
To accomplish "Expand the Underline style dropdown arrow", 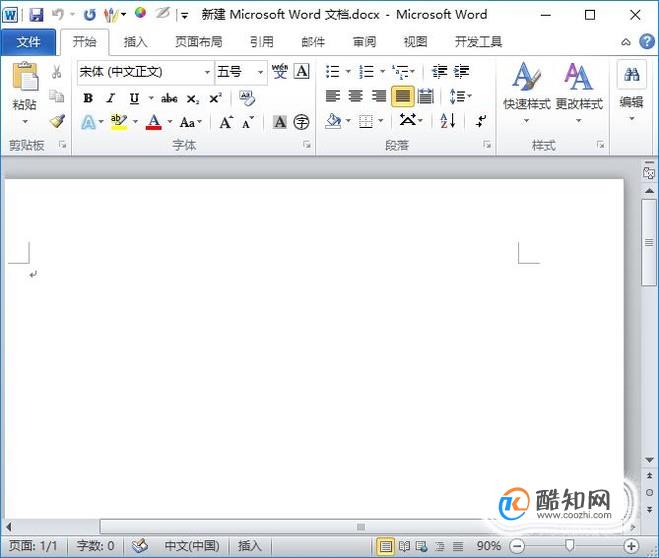I will click(151, 98).
